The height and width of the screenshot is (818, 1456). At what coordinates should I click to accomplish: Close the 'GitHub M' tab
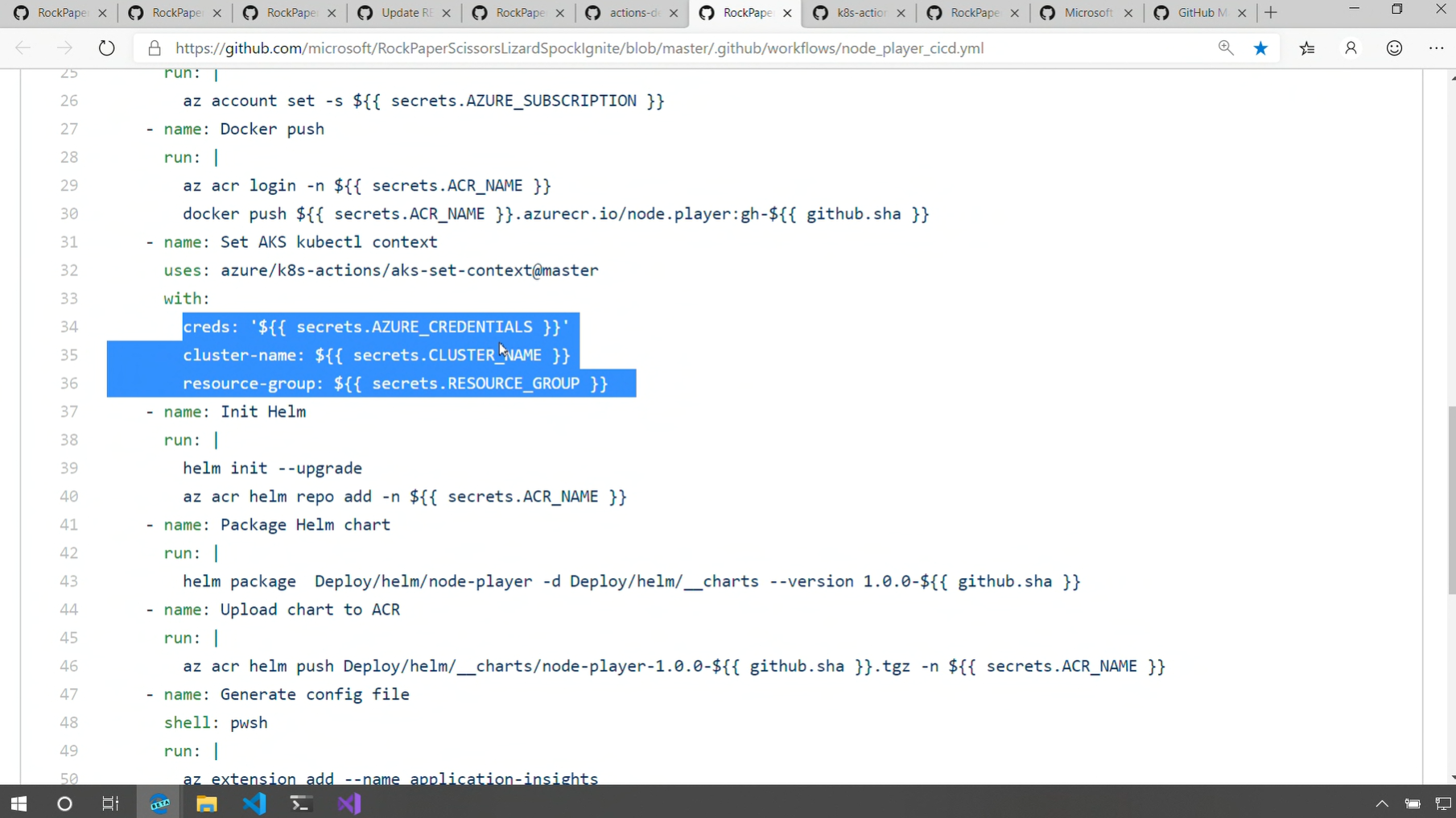[1243, 13]
